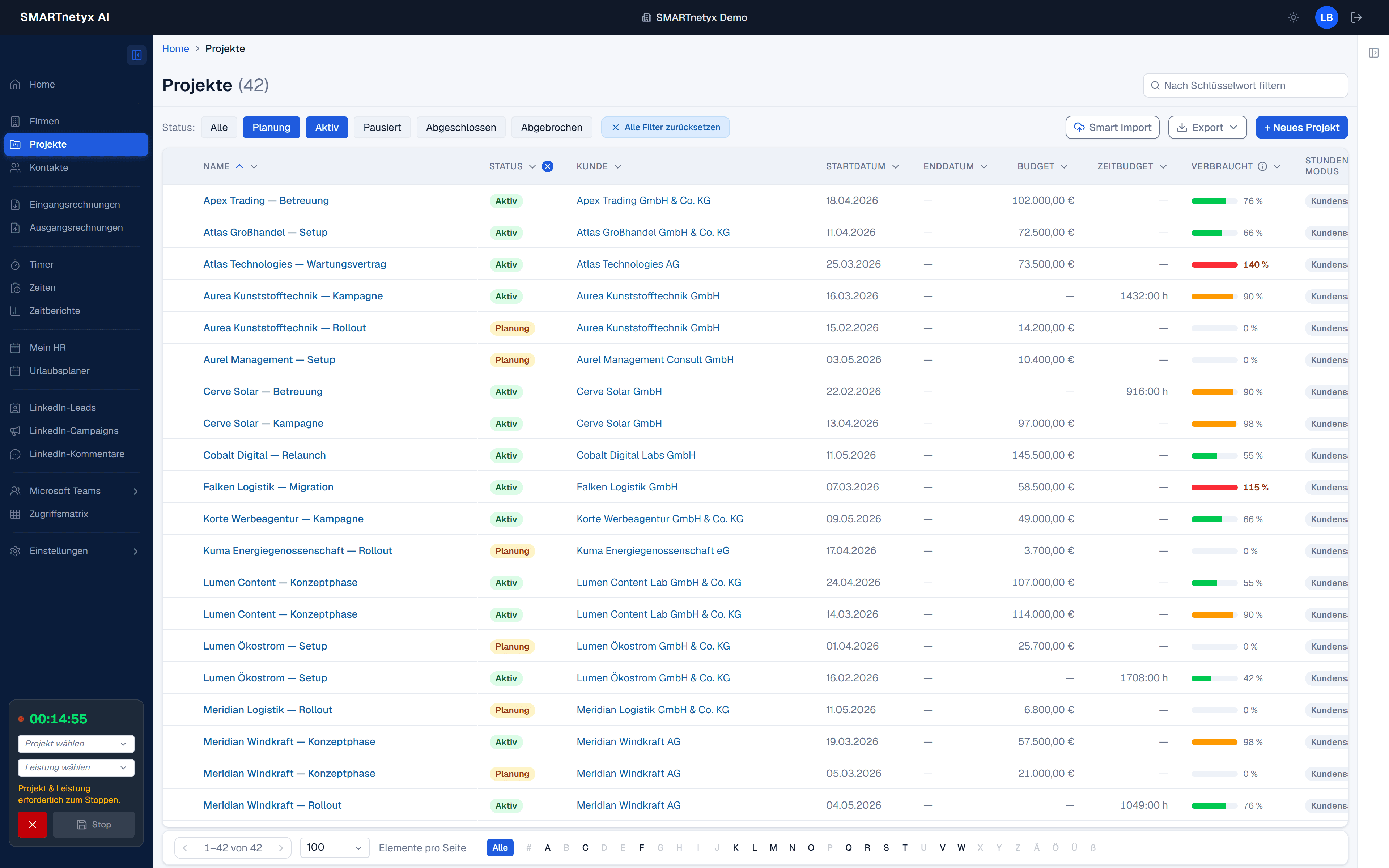Open Firmen via the sidebar building icon
Viewport: 1389px width, 868px height.
coord(16,121)
